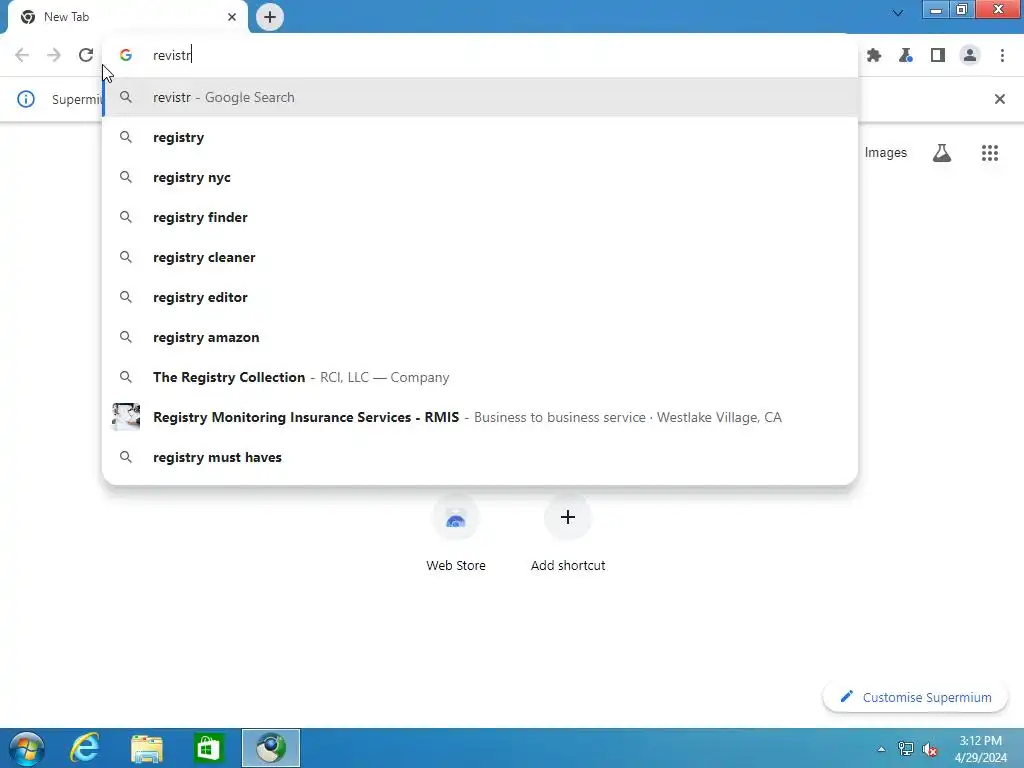Viewport: 1024px width, 768px height.
Task: Click the Customise Supermium button
Action: click(915, 697)
